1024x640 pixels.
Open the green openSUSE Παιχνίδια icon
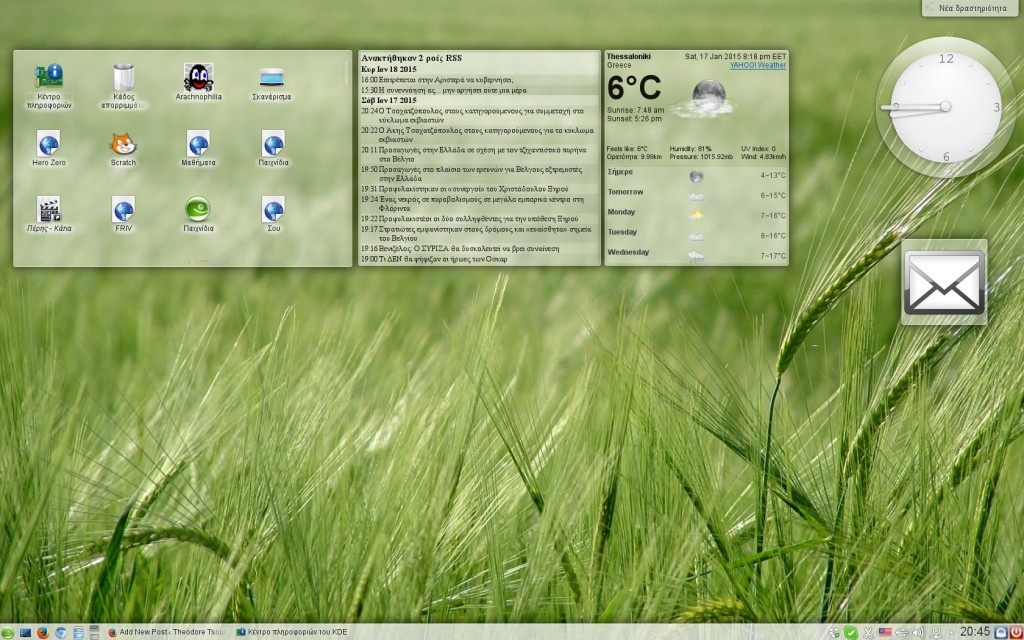coord(198,214)
